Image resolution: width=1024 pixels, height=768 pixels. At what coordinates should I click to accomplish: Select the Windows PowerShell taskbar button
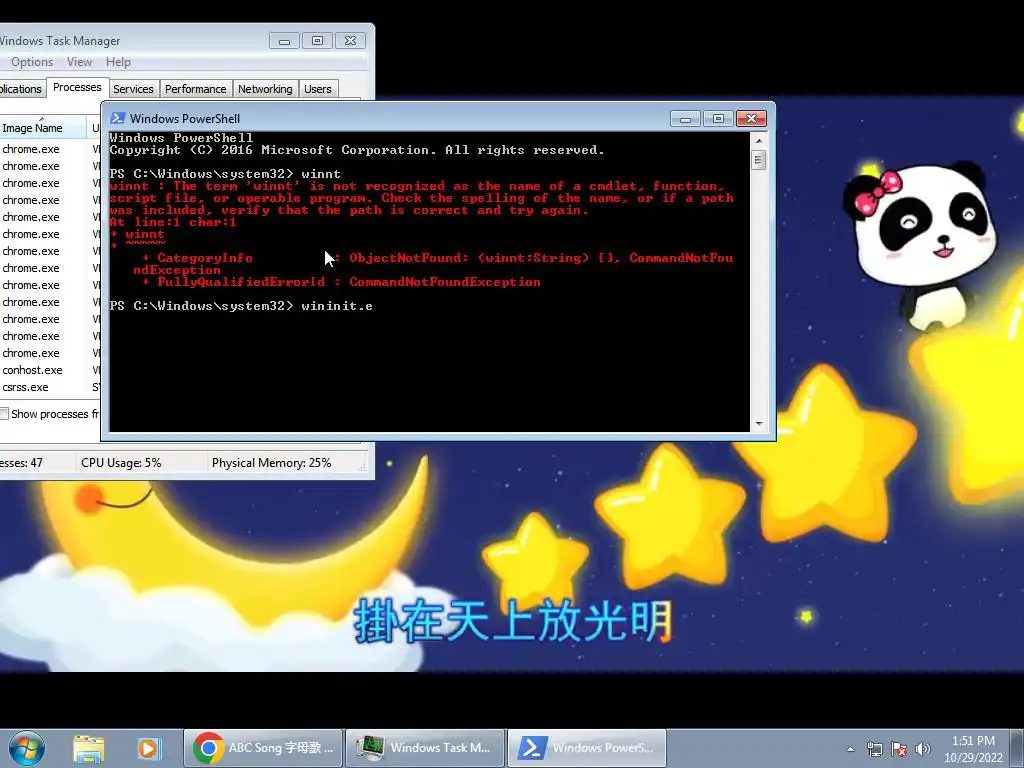click(587, 748)
